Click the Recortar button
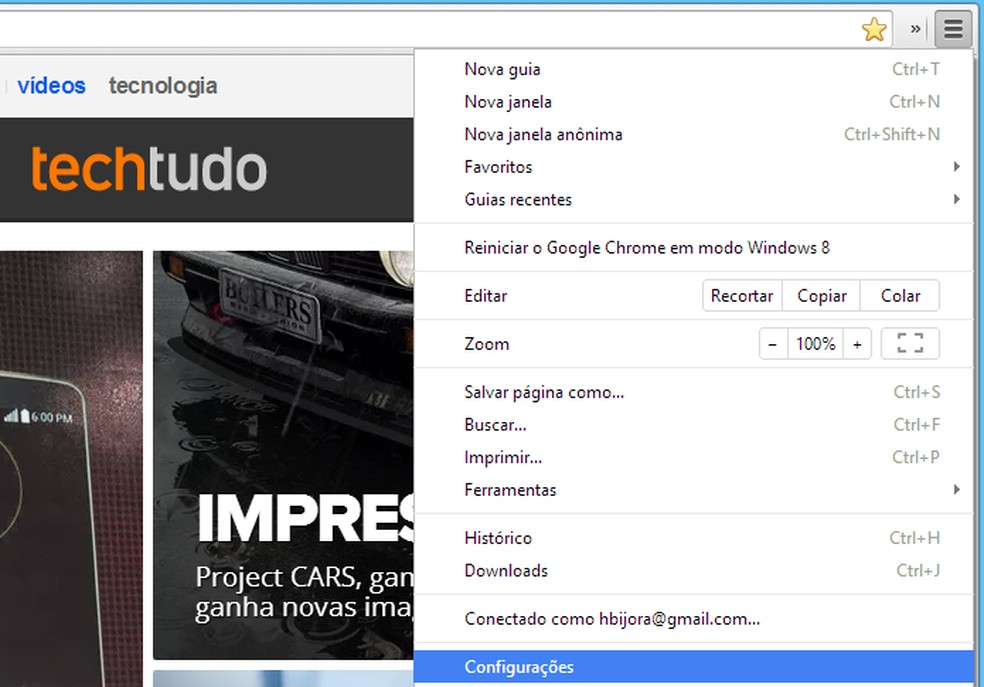 pos(741,295)
